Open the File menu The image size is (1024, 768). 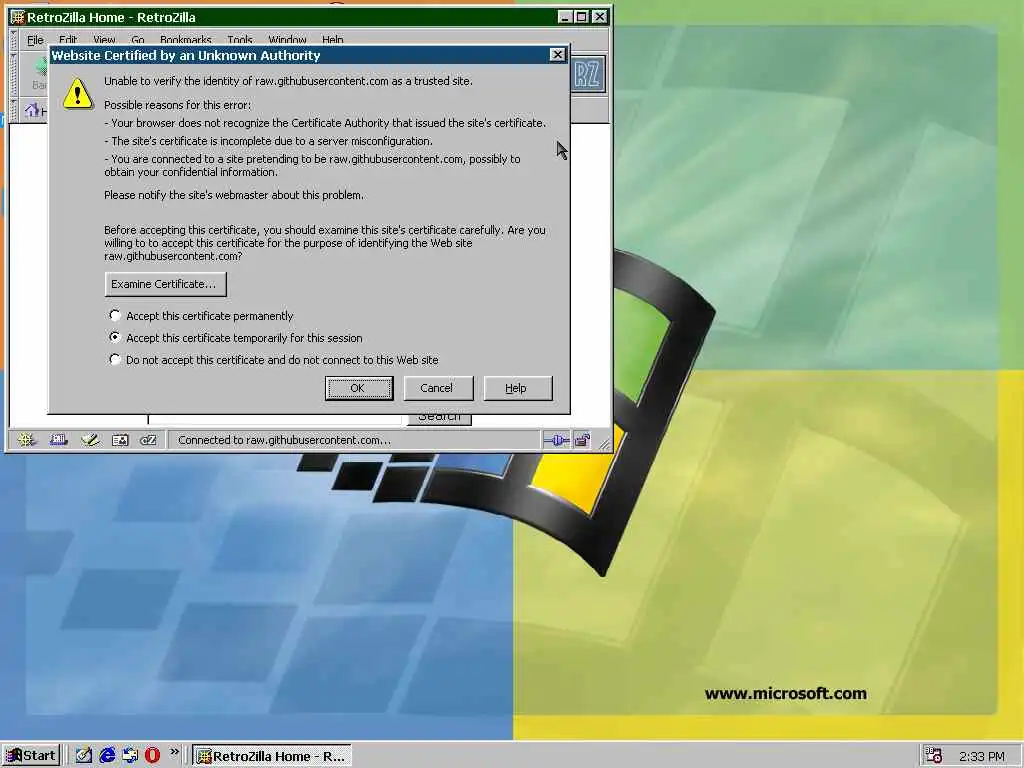click(x=35, y=40)
